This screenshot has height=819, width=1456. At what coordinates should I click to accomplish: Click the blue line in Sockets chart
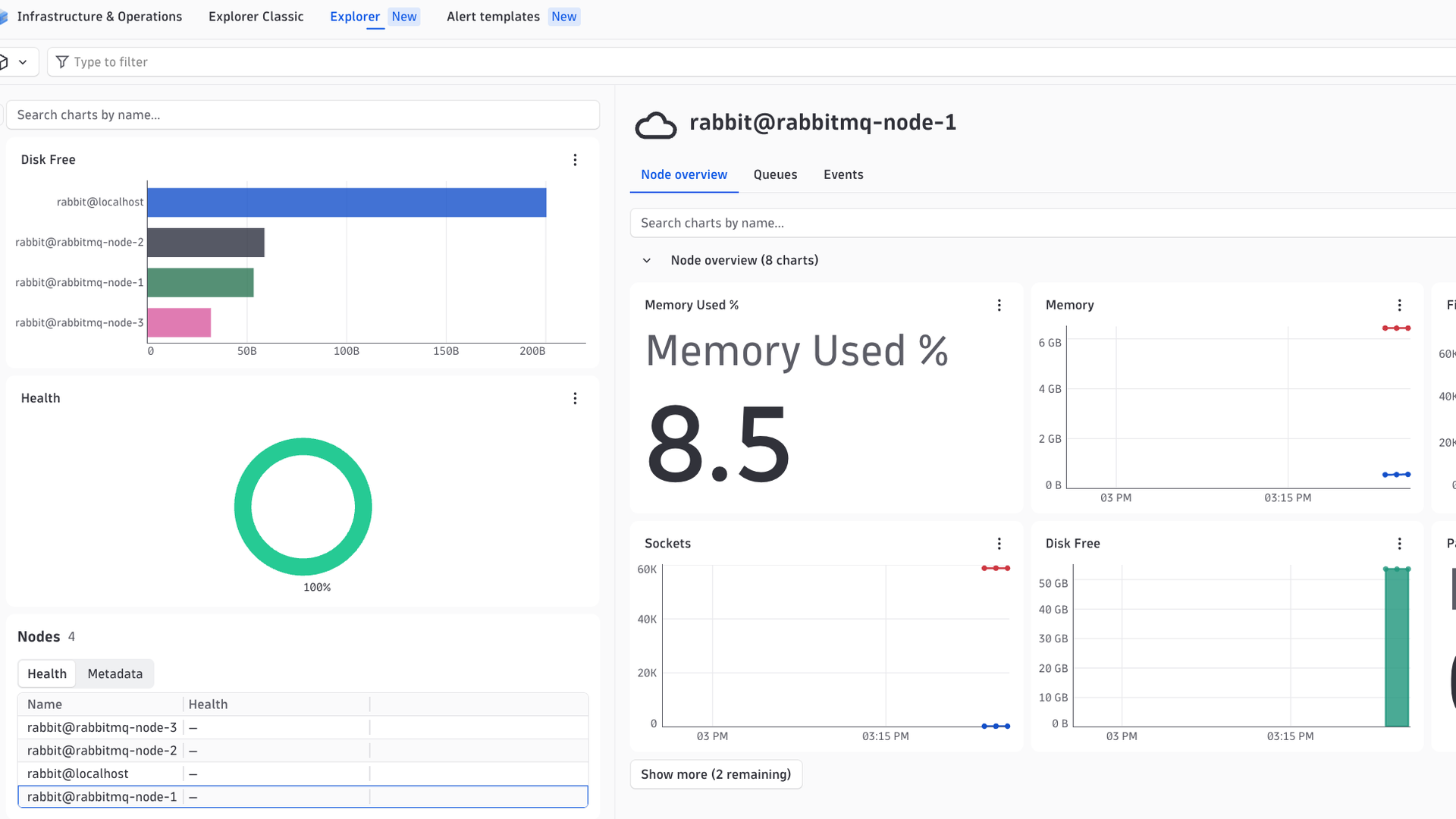click(x=996, y=726)
